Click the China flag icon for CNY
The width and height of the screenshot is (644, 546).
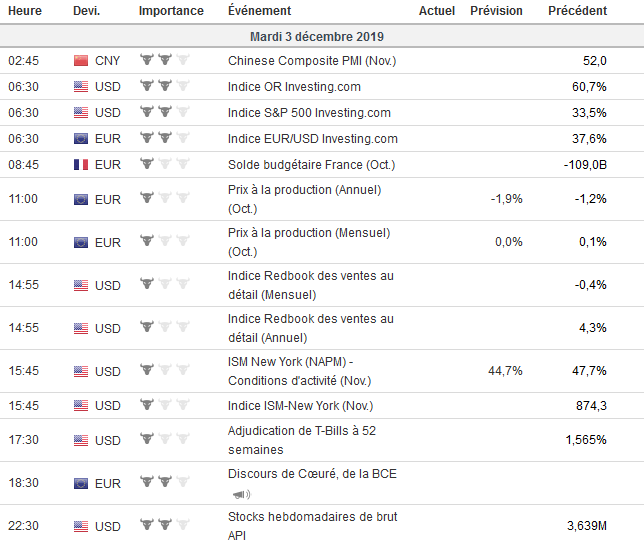tap(81, 61)
